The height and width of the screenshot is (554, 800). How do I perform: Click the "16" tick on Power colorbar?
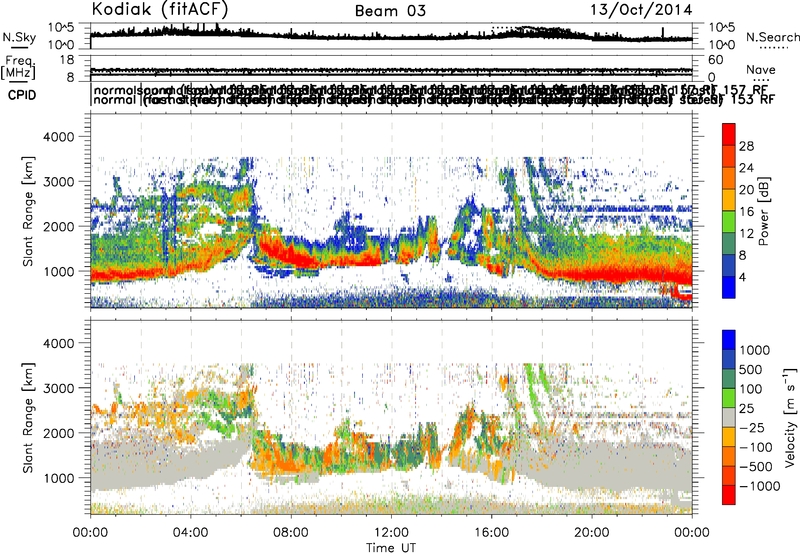(746, 212)
